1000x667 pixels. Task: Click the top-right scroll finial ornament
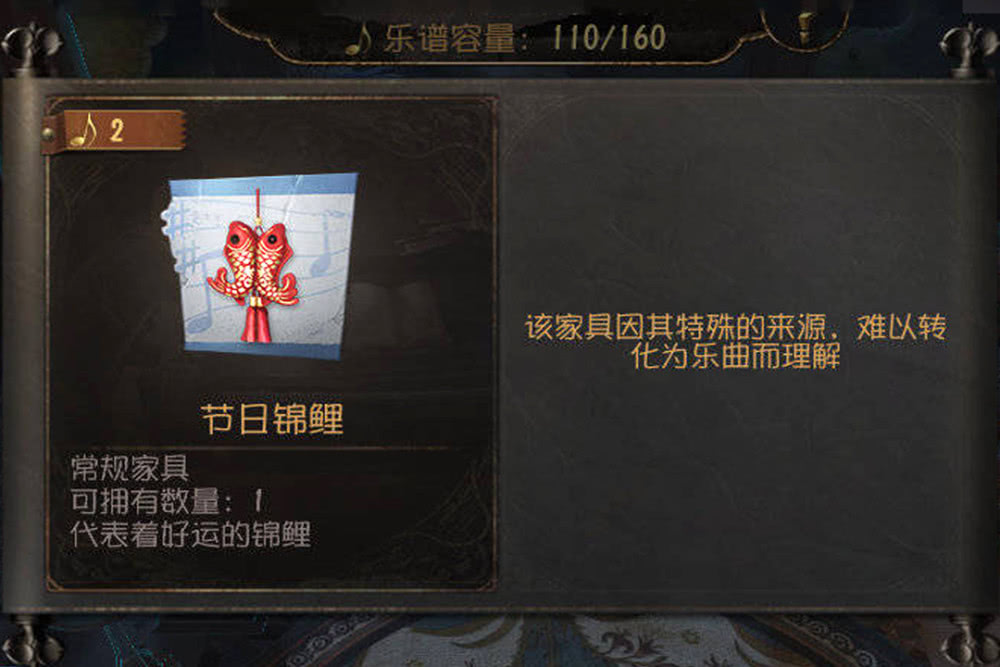[x=969, y=47]
